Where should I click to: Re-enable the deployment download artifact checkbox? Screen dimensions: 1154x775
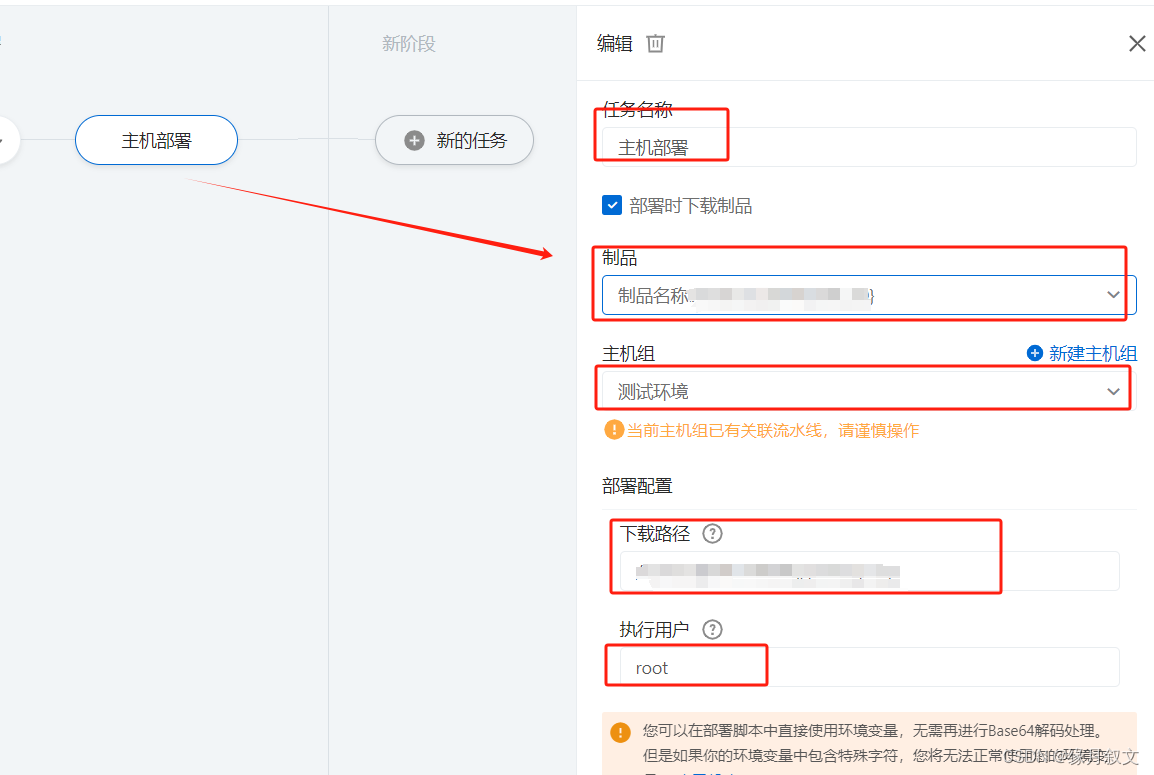click(x=611, y=205)
